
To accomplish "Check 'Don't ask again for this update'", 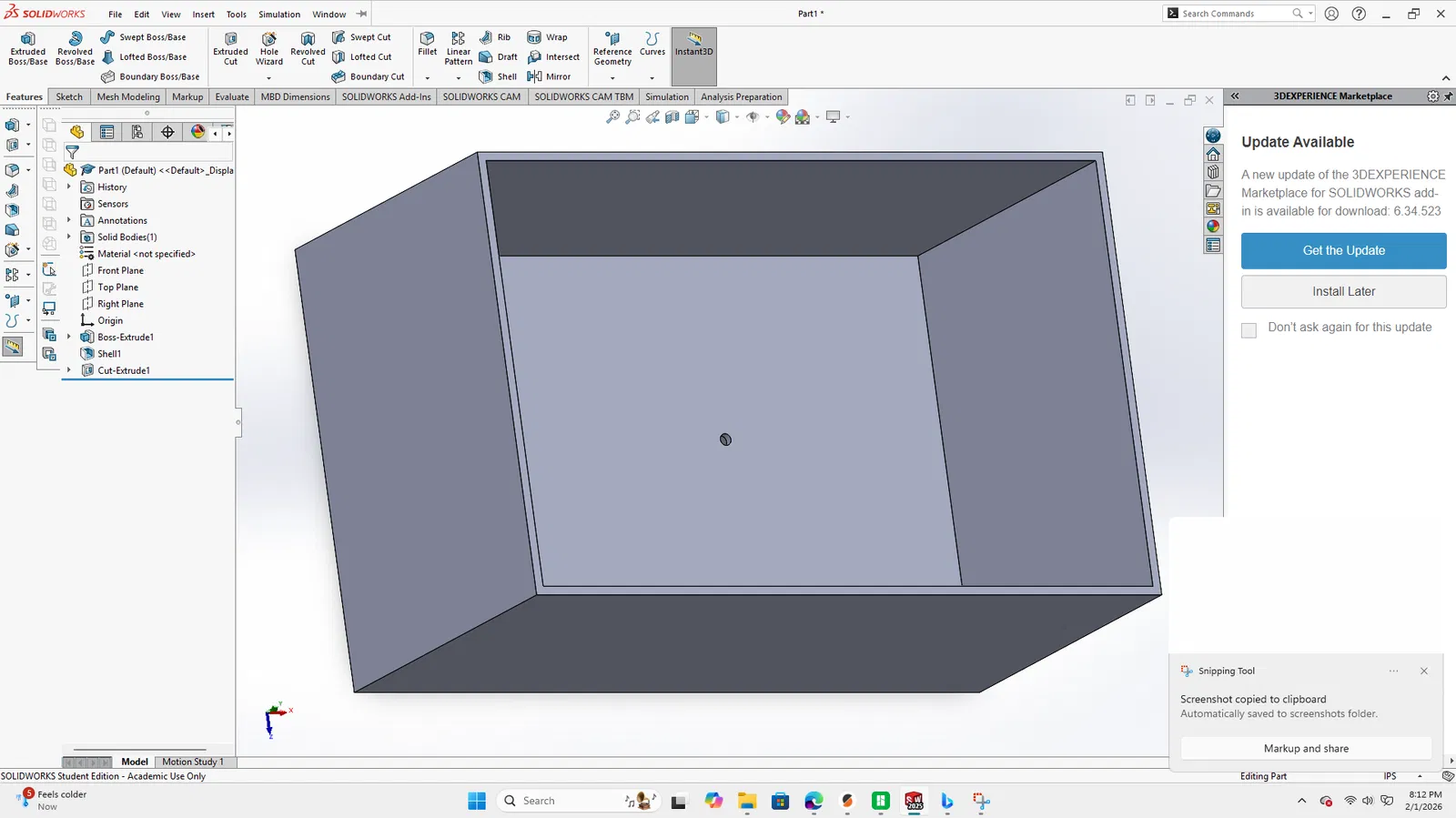I will coord(1249,330).
